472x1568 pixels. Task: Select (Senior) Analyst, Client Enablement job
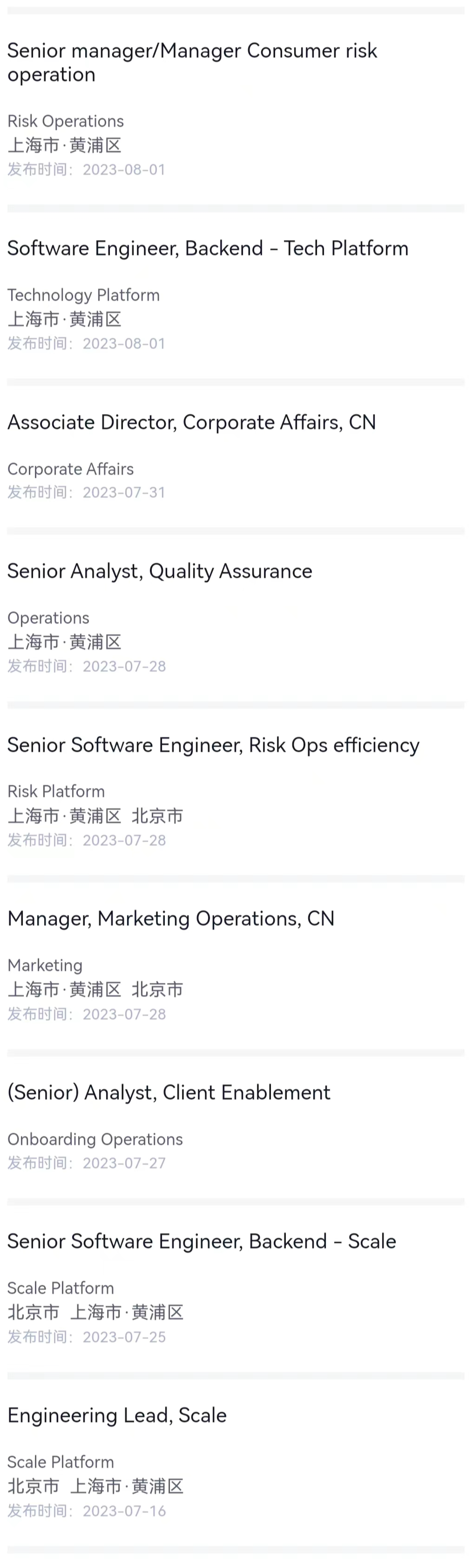tap(169, 1093)
